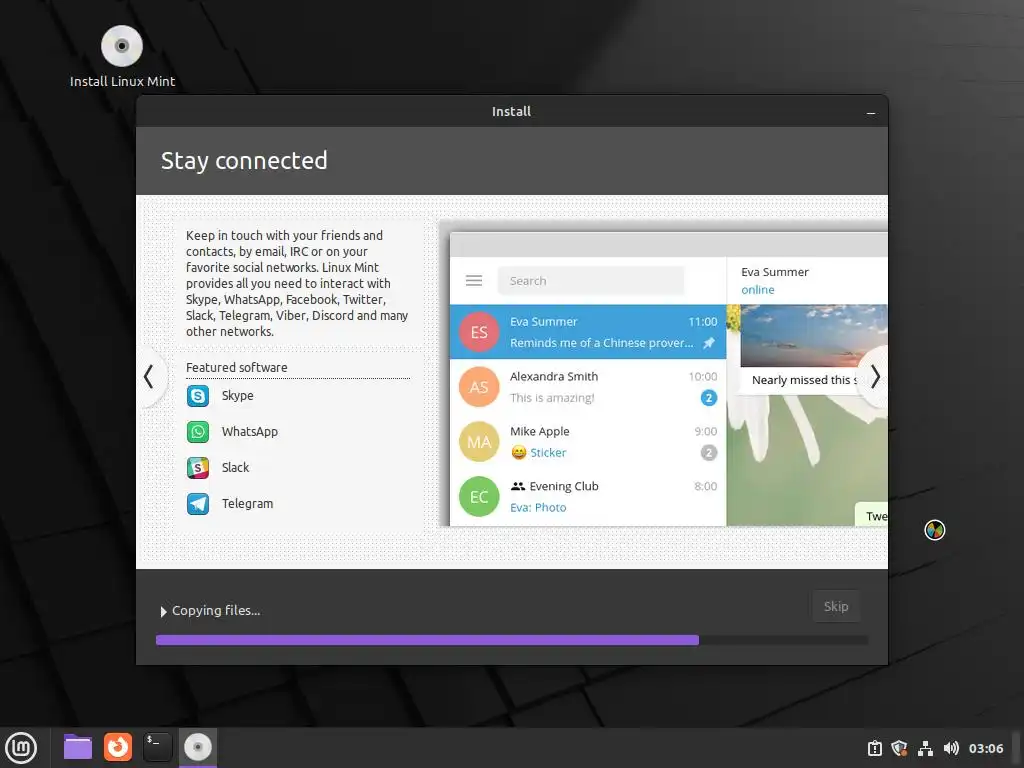Launch Firefox from the taskbar
Viewport: 1024px width, 768px height.
point(118,747)
